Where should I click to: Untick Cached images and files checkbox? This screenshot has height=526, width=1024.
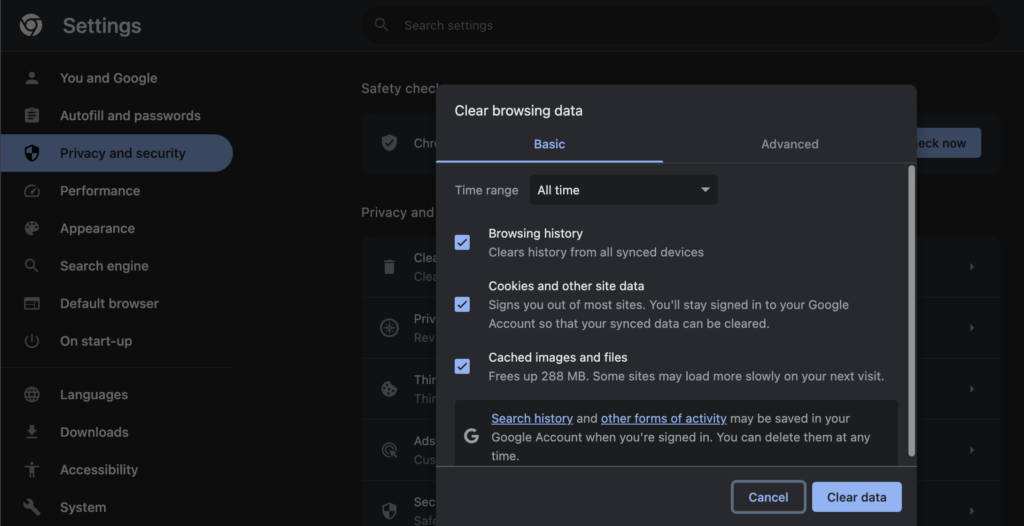pos(462,366)
